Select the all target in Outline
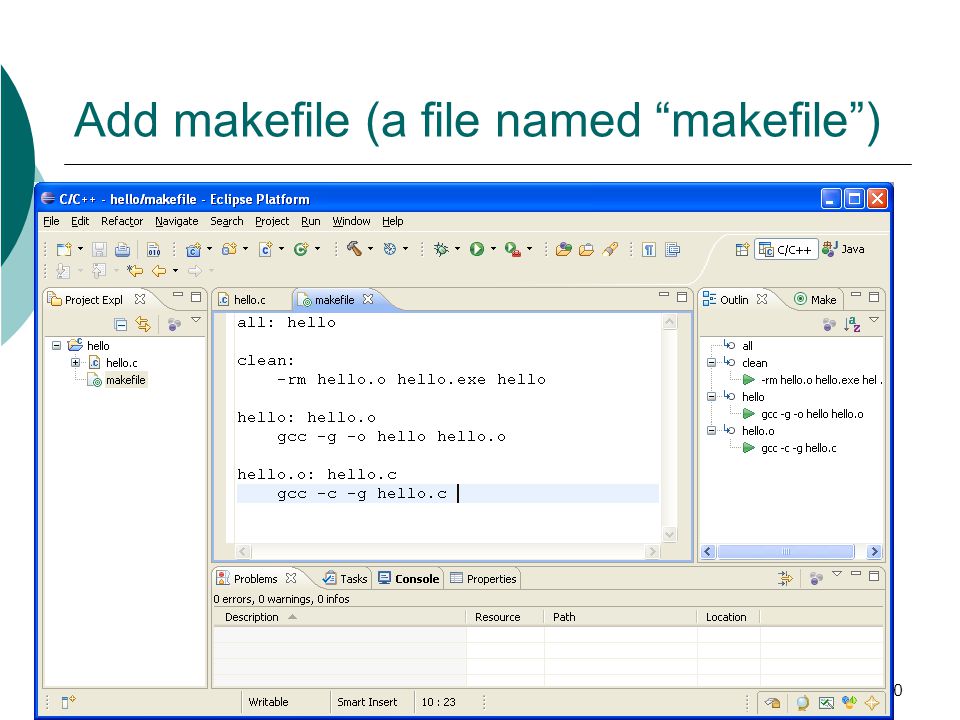 [747, 345]
